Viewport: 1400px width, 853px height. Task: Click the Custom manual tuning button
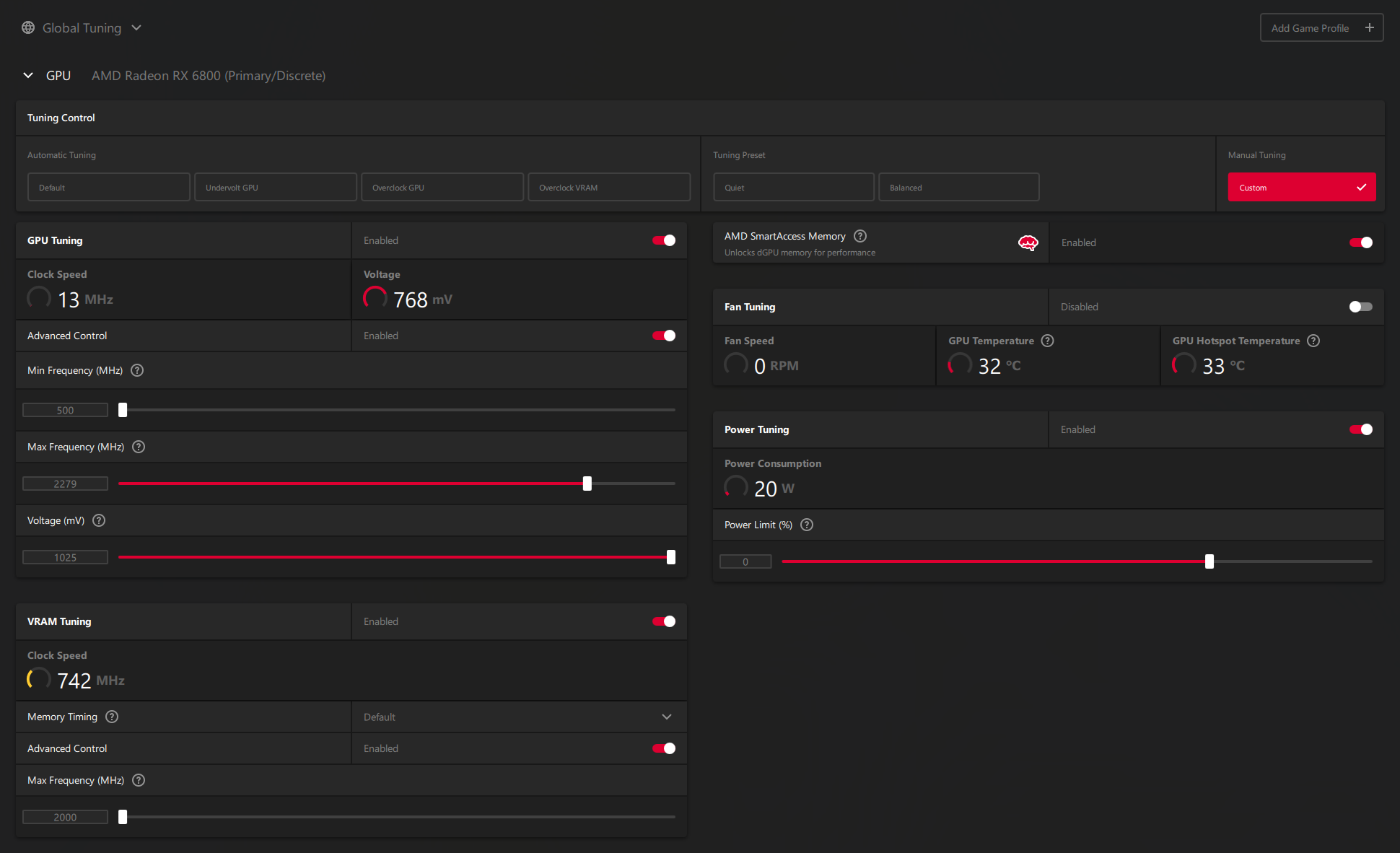coord(1301,187)
